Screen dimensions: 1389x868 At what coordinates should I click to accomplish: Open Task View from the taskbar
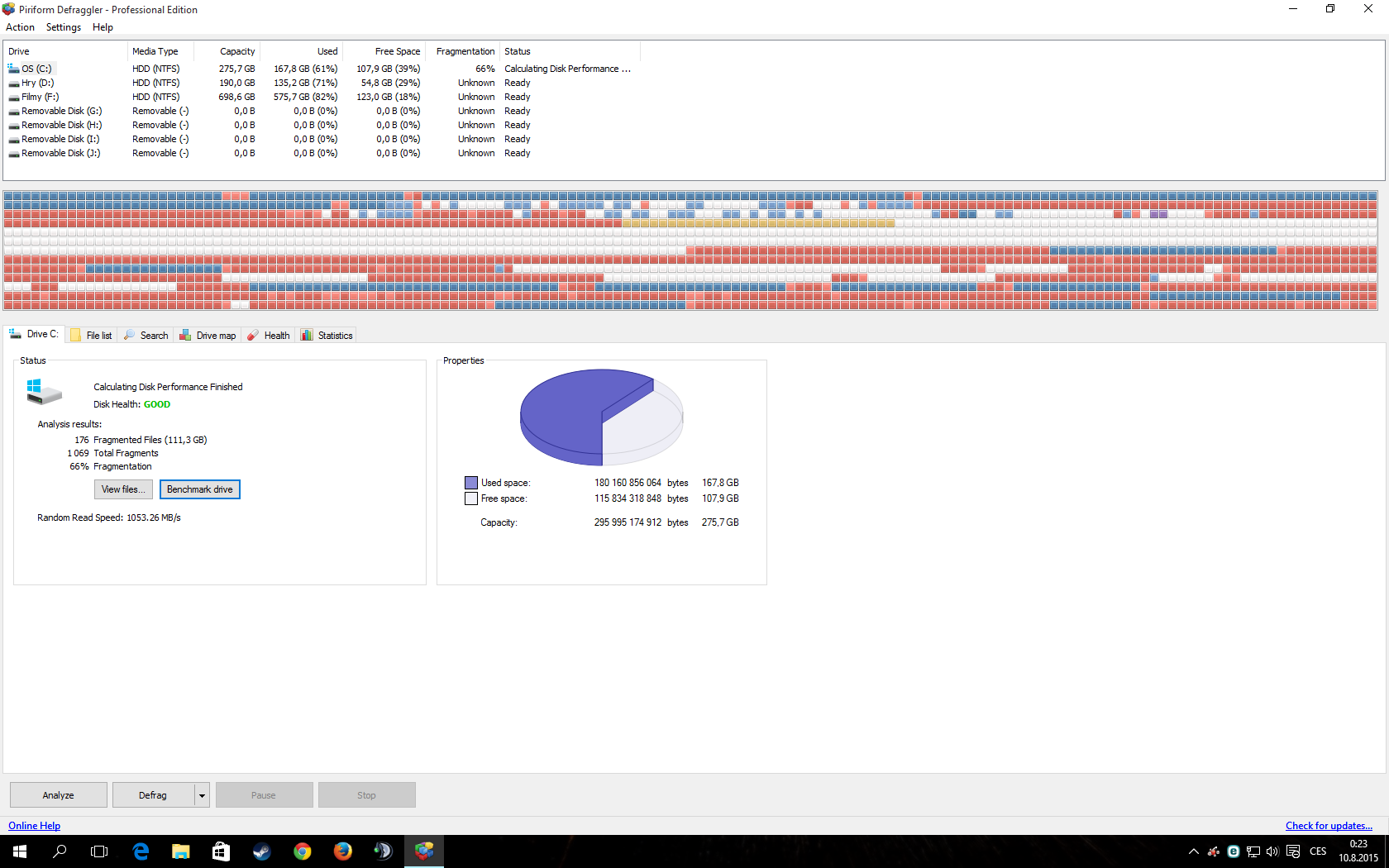pos(99,851)
